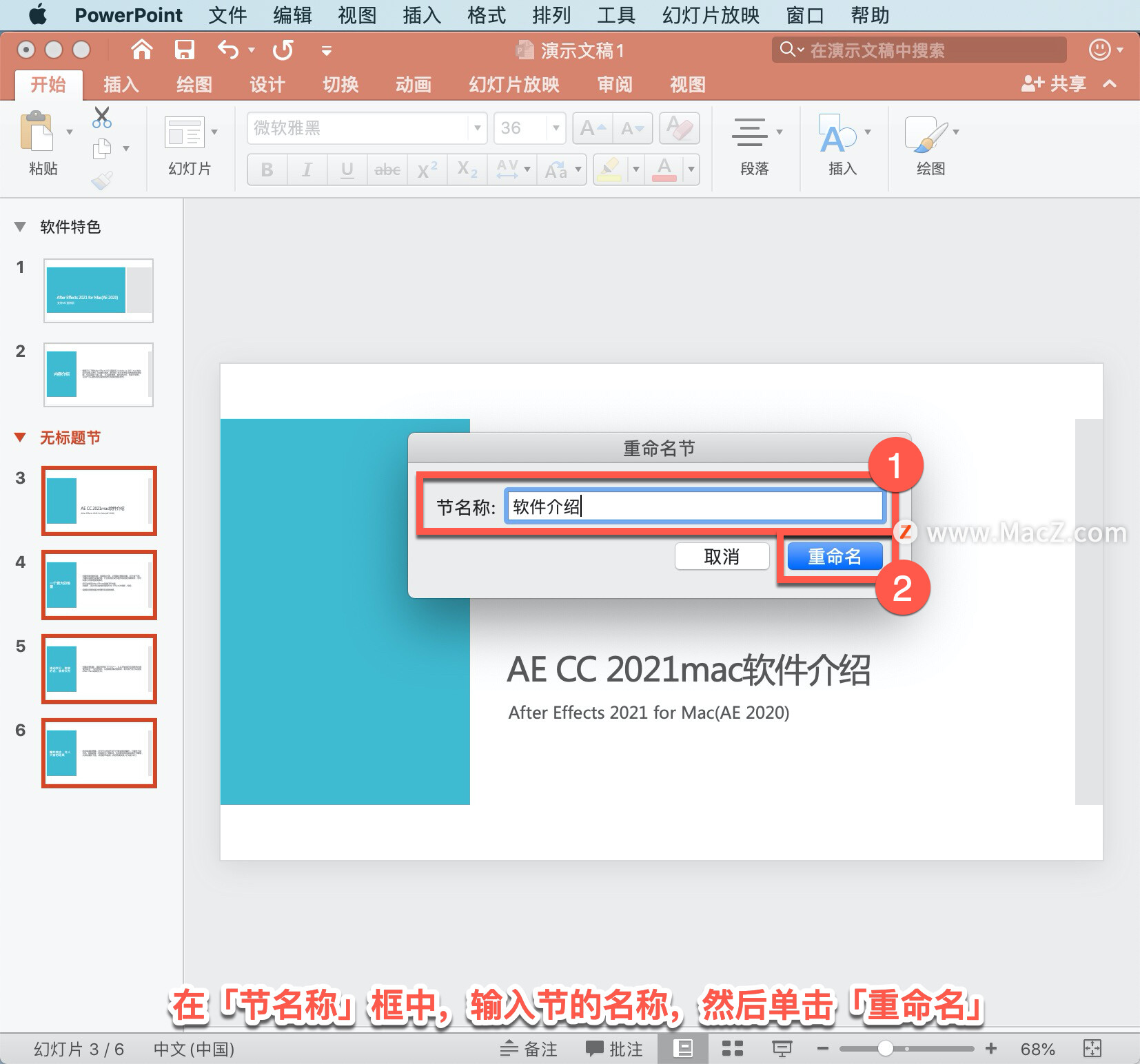
Task: Click the Save floppy disk icon
Action: tap(184, 50)
